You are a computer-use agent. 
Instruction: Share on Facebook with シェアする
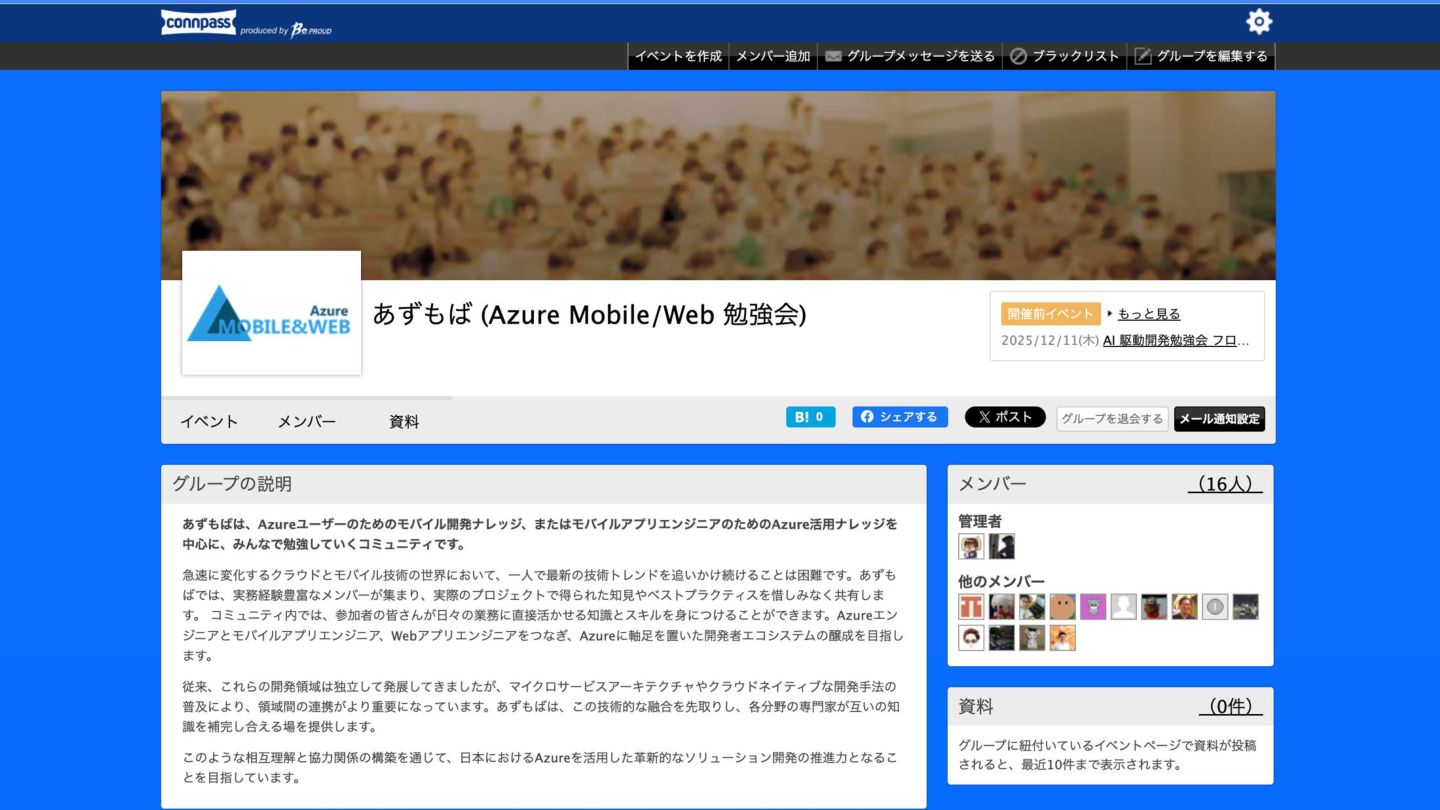900,417
